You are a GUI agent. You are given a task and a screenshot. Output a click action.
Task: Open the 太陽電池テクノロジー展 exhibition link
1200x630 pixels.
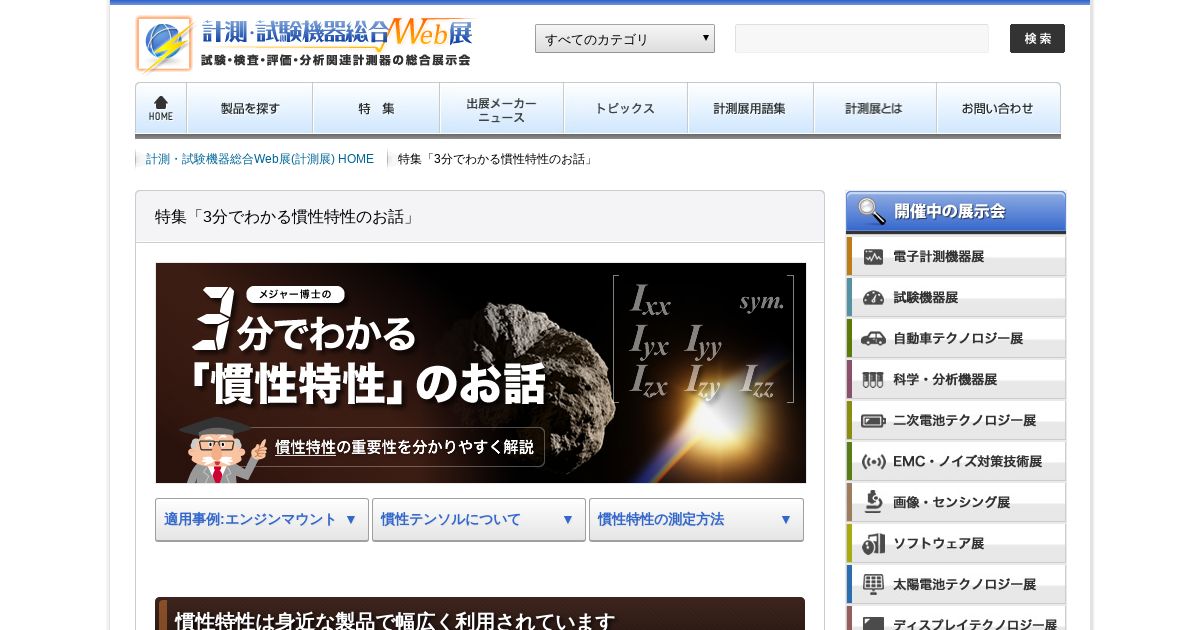(x=956, y=584)
